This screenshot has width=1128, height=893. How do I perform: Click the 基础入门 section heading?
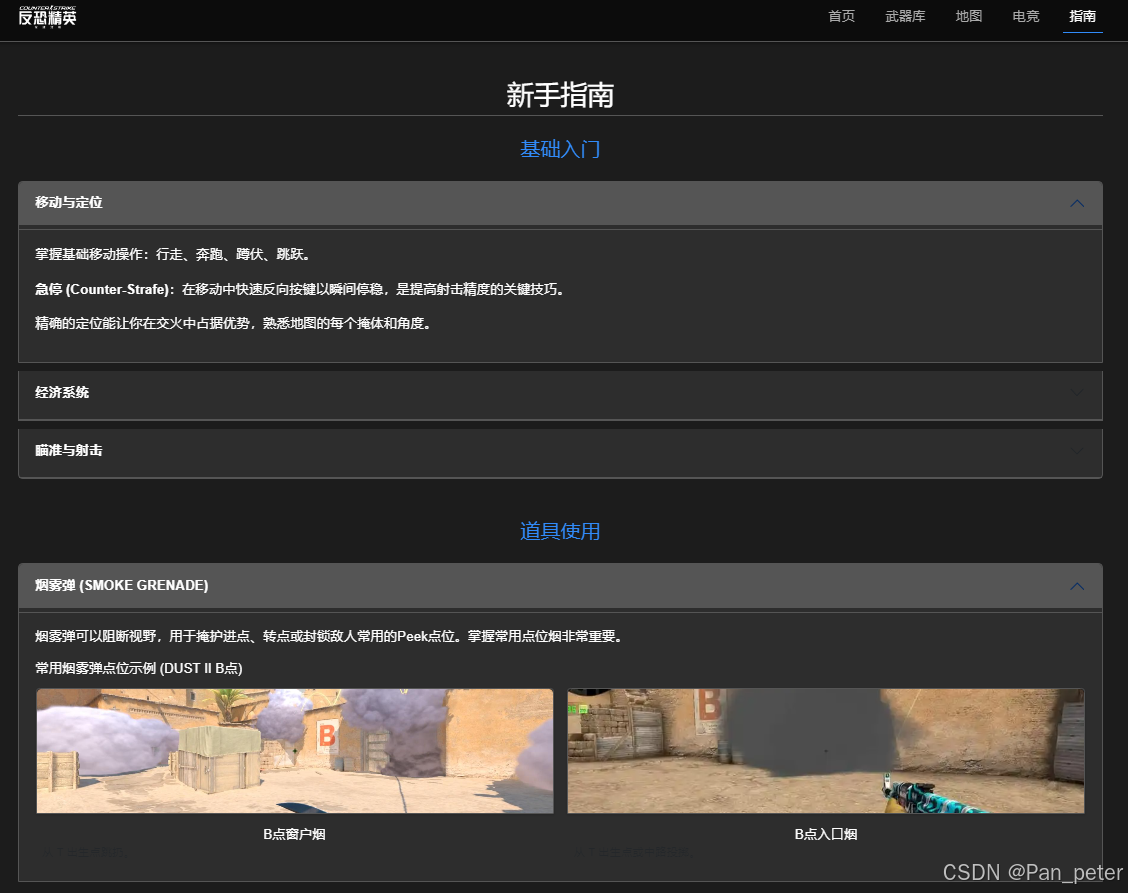(x=560, y=149)
